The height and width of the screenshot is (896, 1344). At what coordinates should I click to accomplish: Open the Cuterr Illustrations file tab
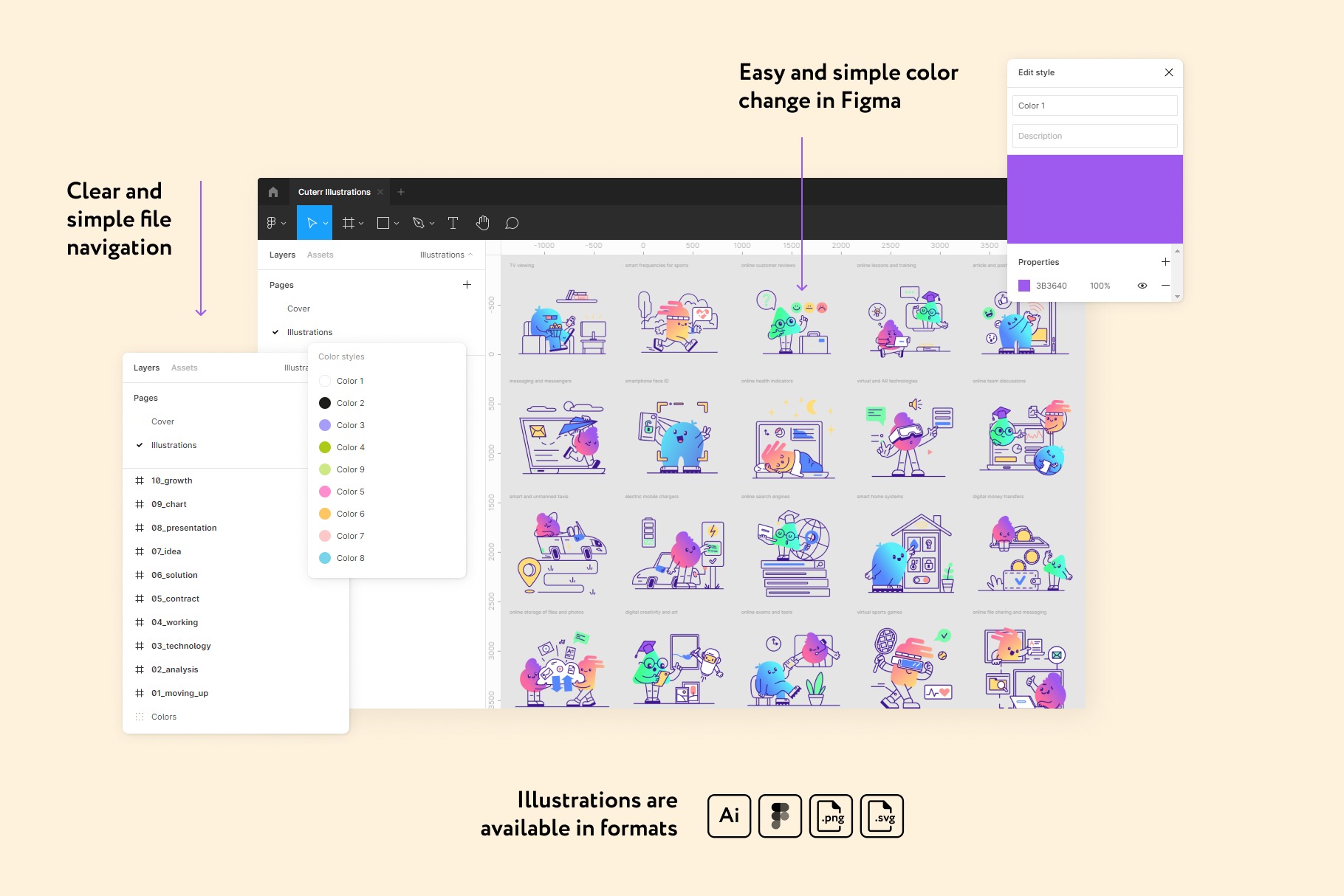pyautogui.click(x=334, y=192)
